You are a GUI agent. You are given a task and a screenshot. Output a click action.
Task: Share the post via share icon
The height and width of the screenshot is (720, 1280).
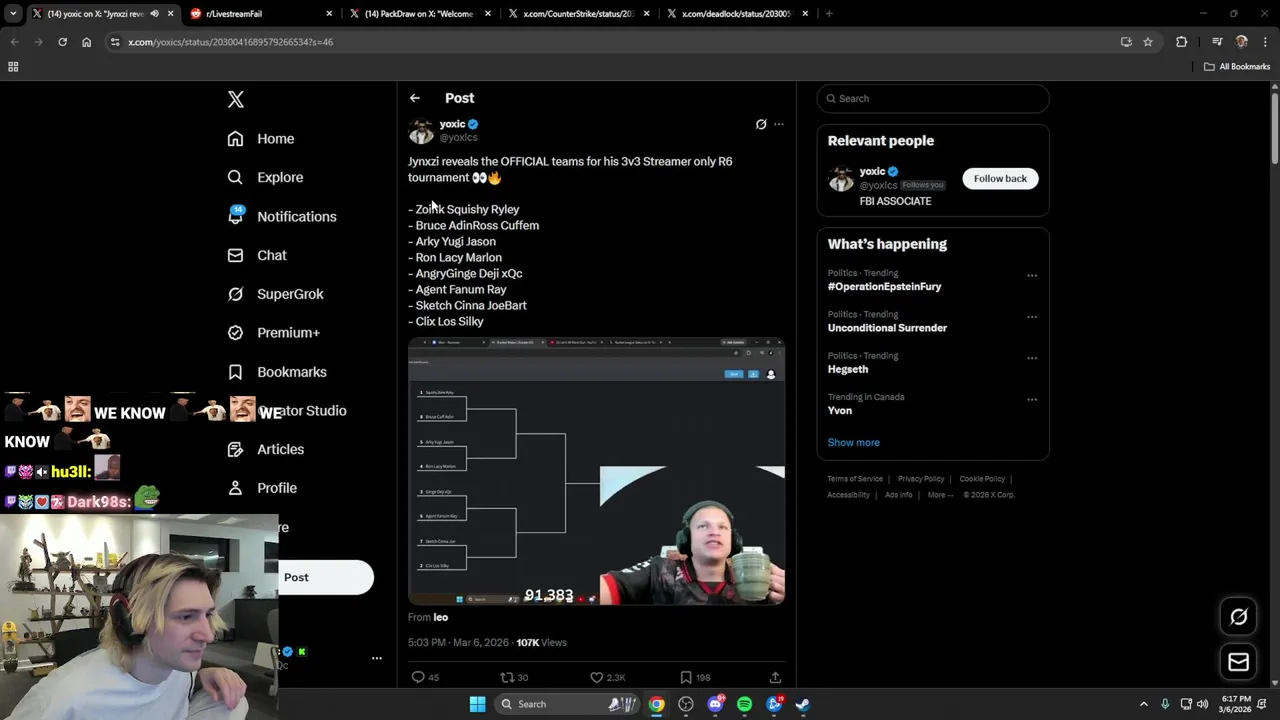tap(775, 677)
